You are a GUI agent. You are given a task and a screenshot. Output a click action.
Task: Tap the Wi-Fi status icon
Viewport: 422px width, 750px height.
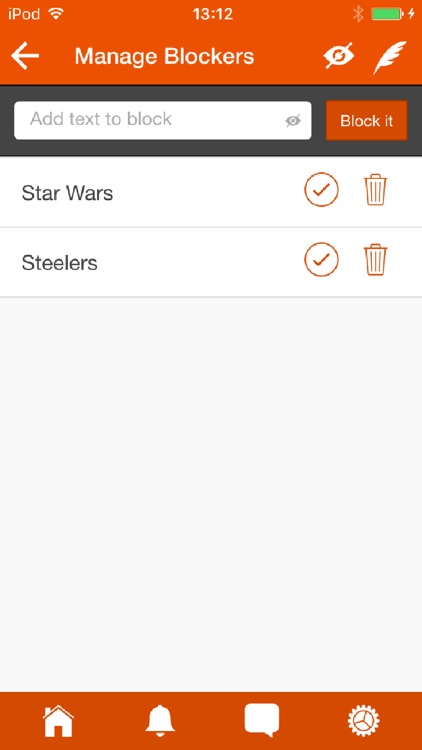tap(56, 13)
